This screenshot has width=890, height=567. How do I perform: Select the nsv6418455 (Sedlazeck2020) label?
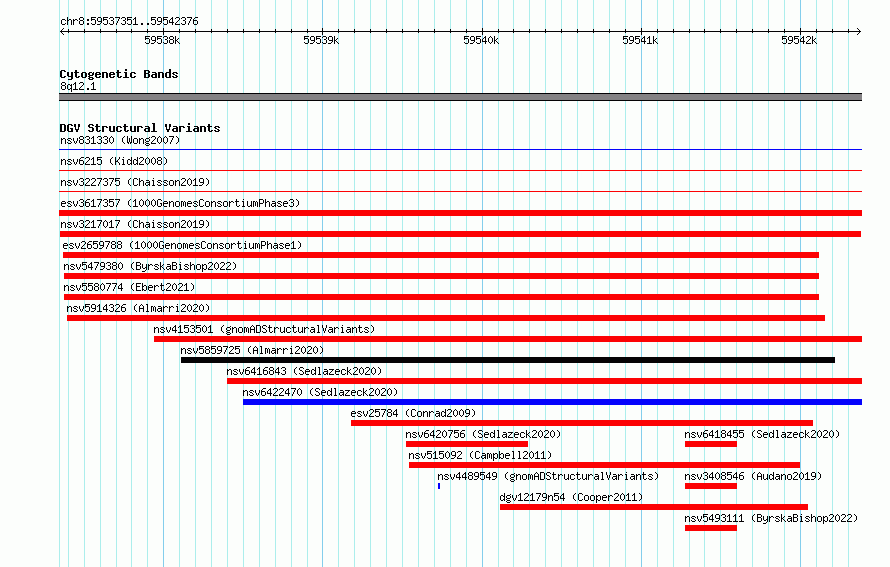click(762, 434)
